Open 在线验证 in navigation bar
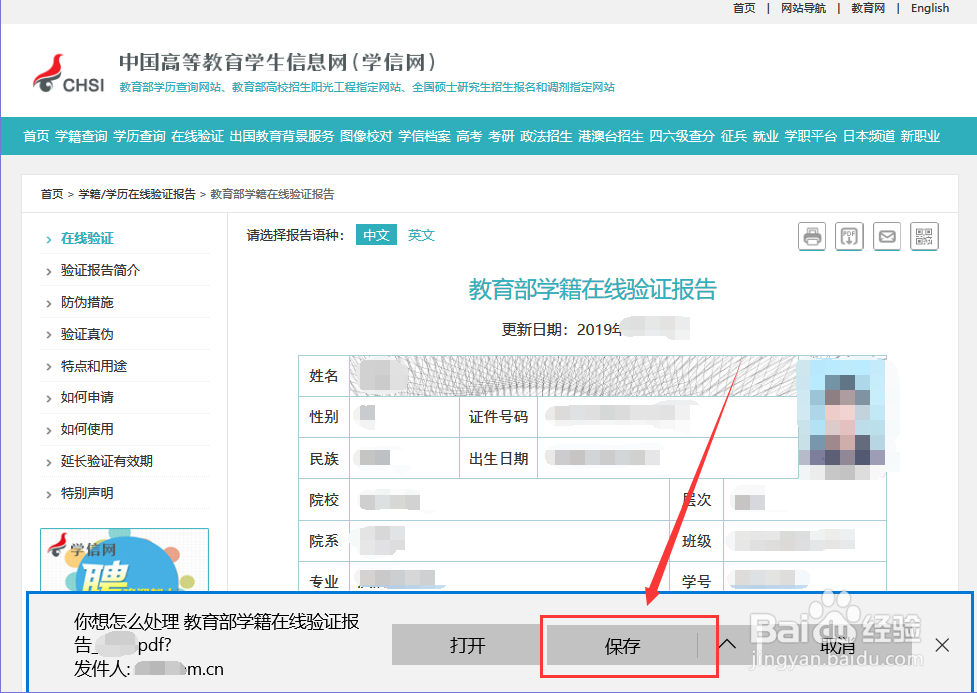The image size is (977, 693). [198, 136]
